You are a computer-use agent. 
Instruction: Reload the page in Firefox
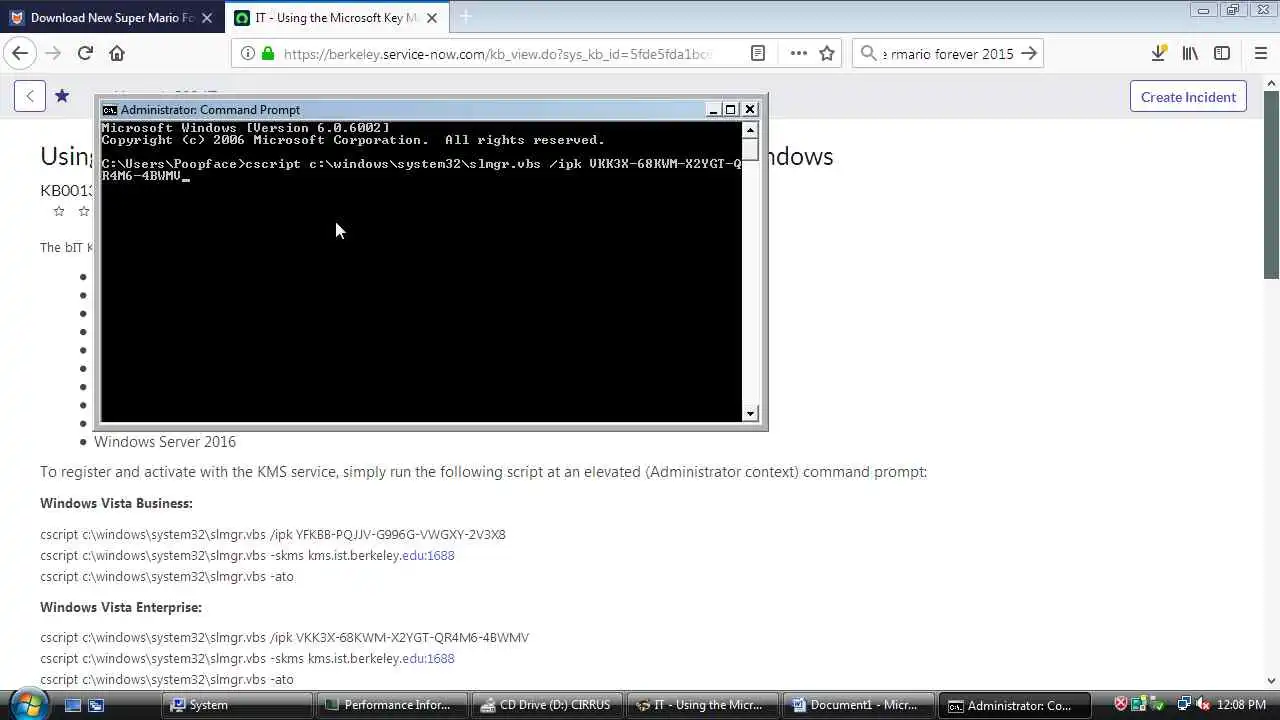pos(85,54)
